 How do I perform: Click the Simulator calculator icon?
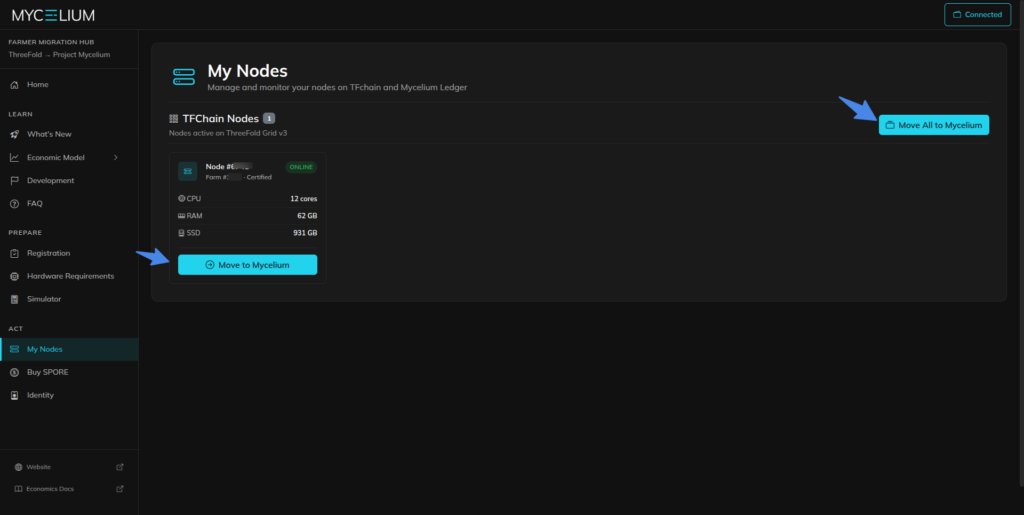(15, 299)
